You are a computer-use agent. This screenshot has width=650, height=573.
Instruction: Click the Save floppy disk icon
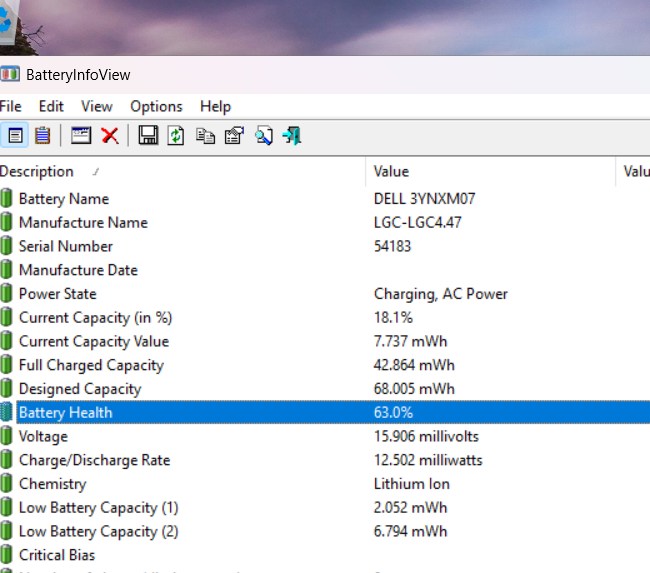[148, 135]
